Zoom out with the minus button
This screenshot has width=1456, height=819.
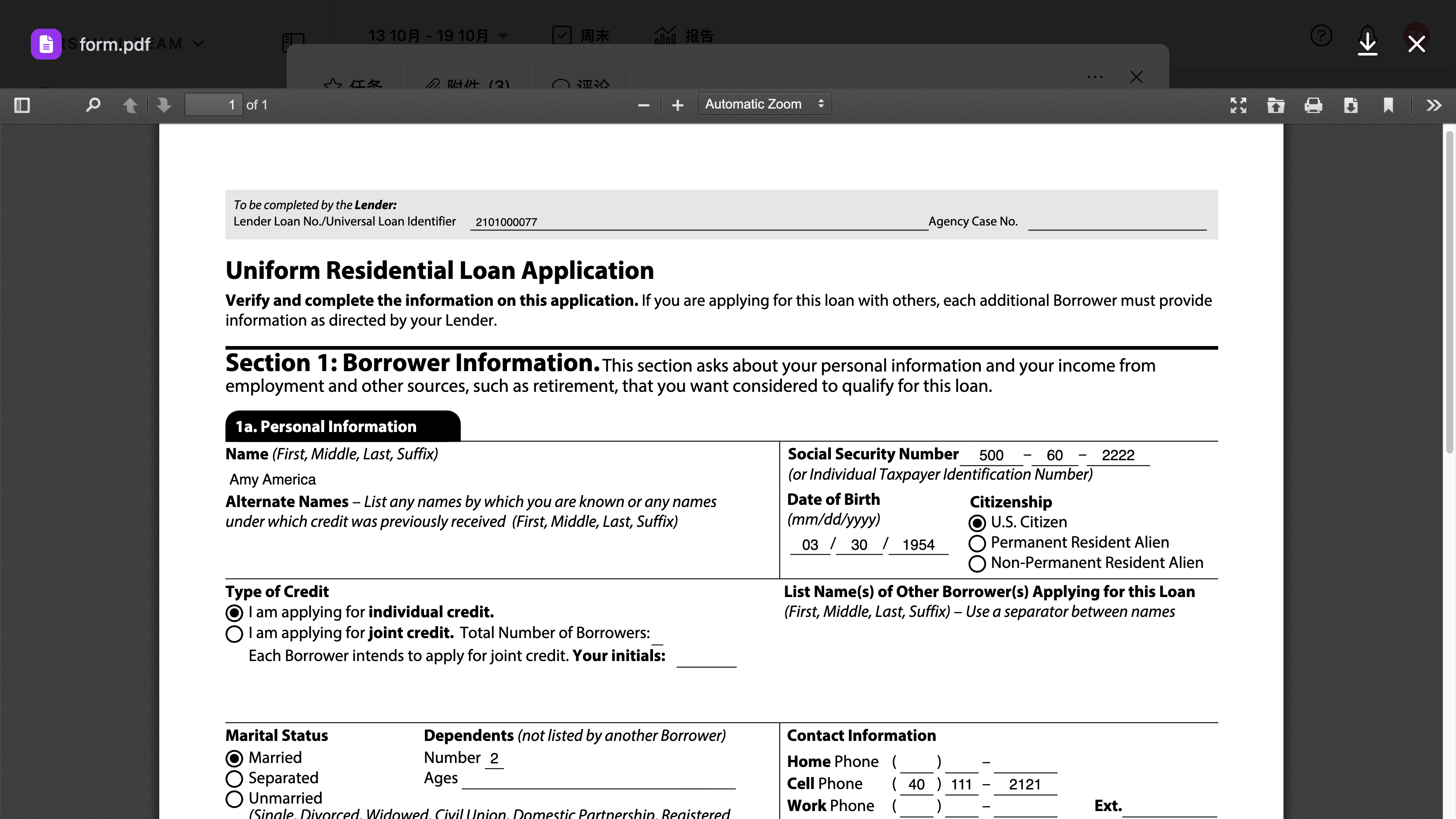point(643,105)
